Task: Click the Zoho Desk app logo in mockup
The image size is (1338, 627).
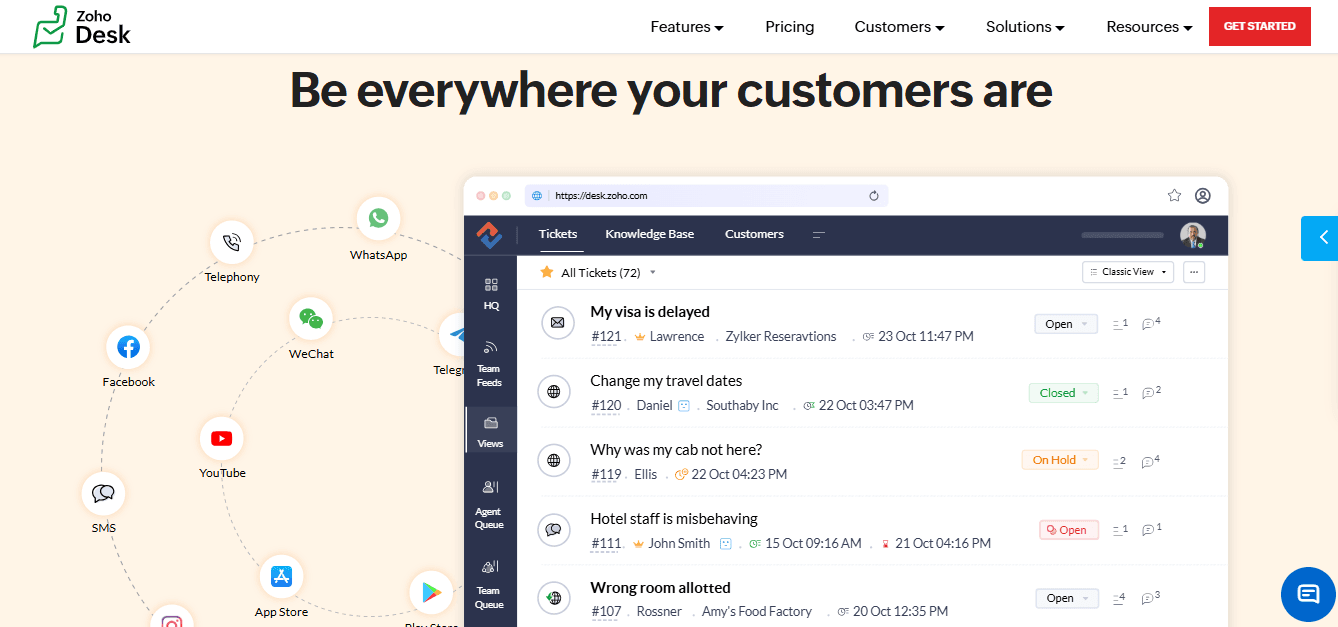Action: coord(489,234)
